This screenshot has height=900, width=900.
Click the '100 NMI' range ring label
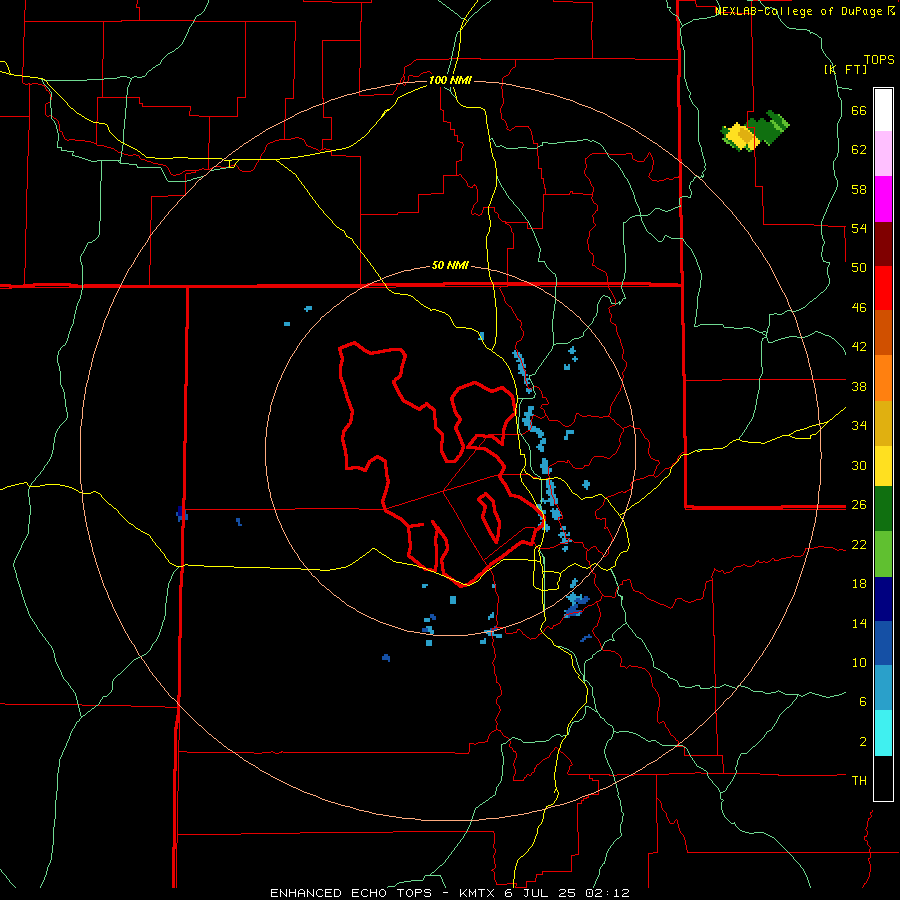450,80
